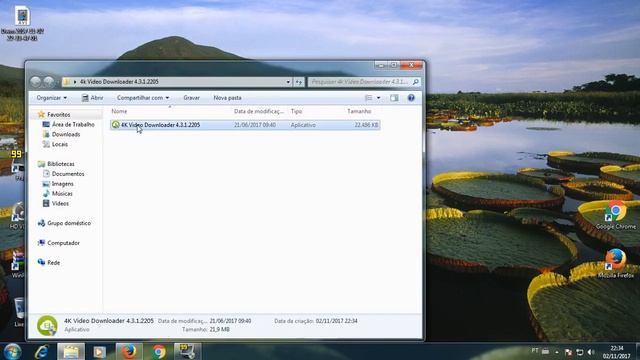Viewport: 640px width, 360px height.
Task: Open Área de Trabalho in the sidebar
Action: point(73,124)
